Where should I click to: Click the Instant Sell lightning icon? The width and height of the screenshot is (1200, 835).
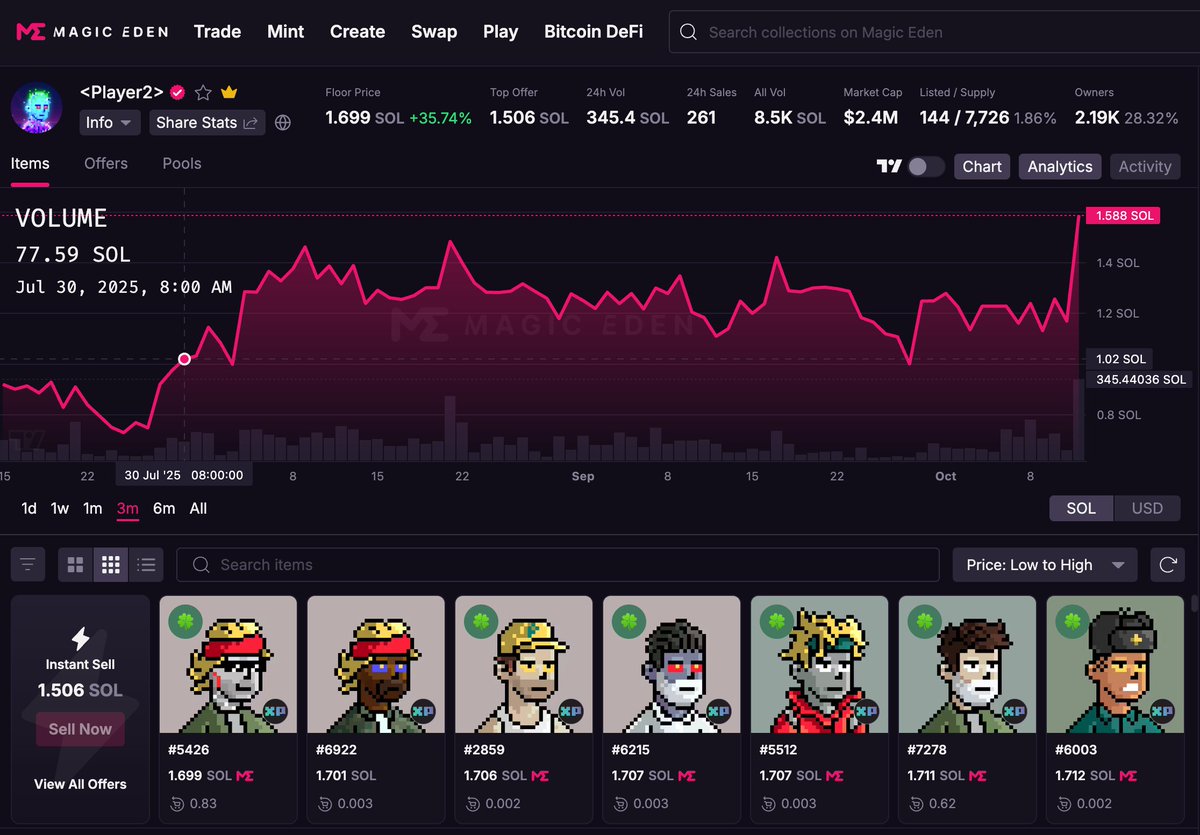pos(81,639)
